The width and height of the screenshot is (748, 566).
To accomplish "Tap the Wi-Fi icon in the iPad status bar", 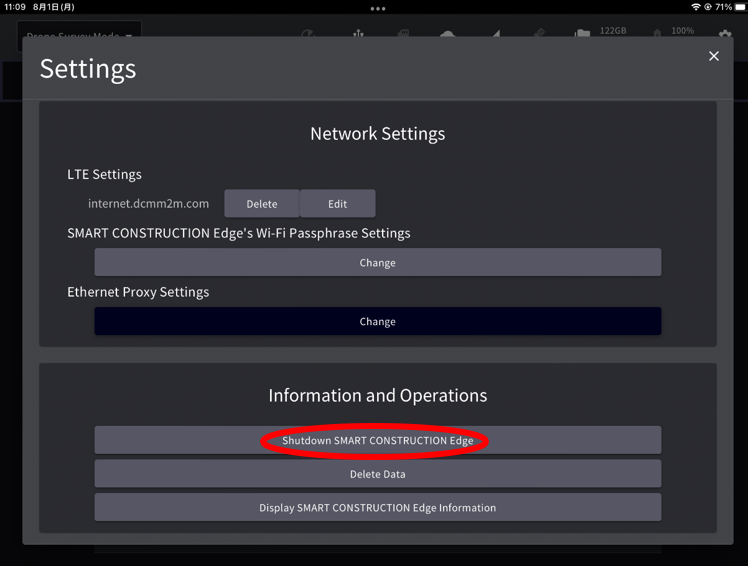I will (696, 7).
